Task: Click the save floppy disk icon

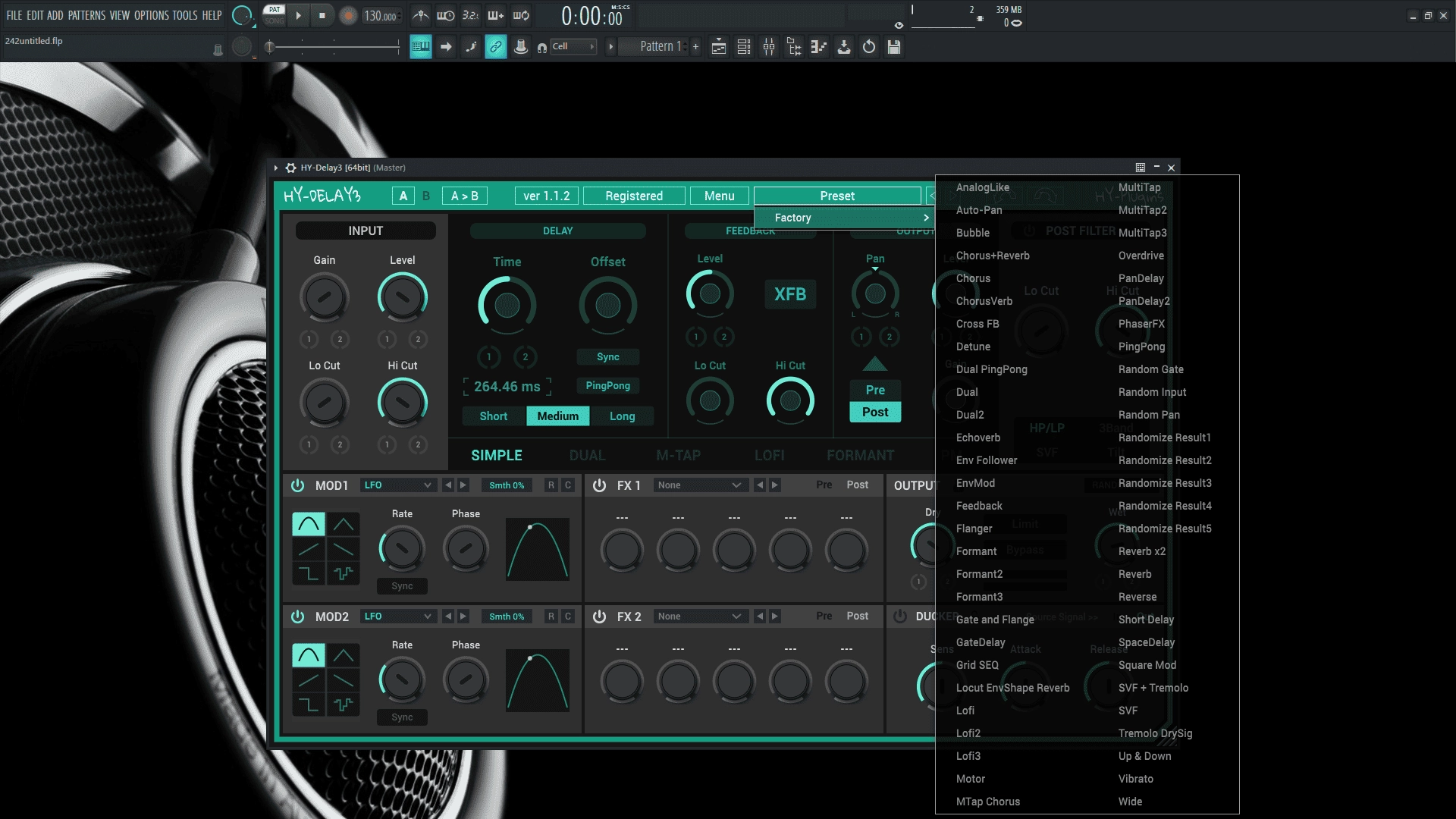Action: (x=894, y=47)
